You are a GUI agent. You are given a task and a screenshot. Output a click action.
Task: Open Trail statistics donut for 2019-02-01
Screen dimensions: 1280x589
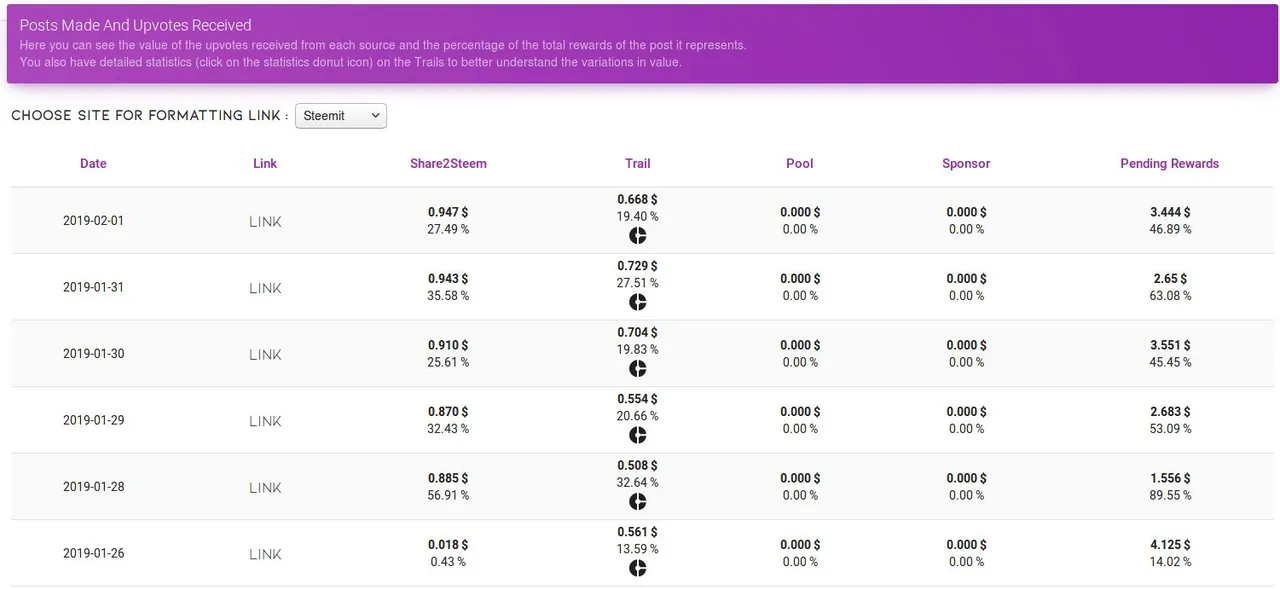(638, 236)
